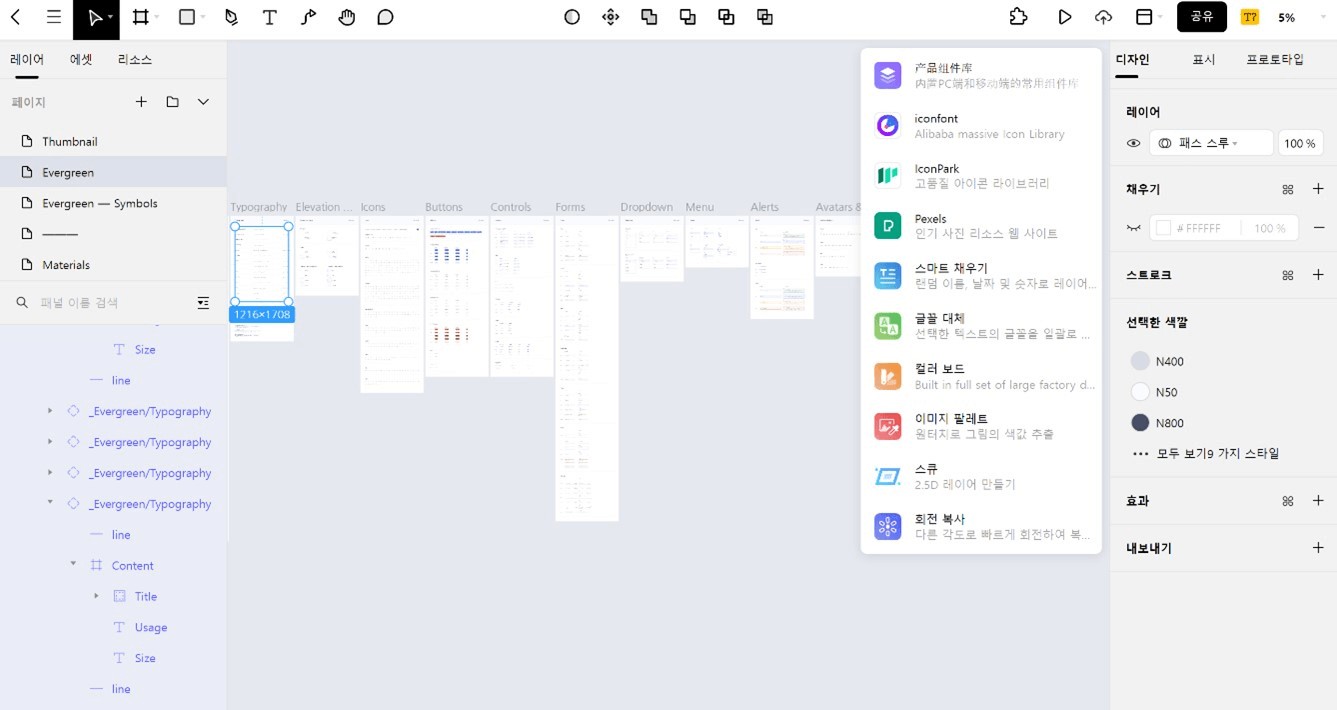Select the Text tool

269,18
